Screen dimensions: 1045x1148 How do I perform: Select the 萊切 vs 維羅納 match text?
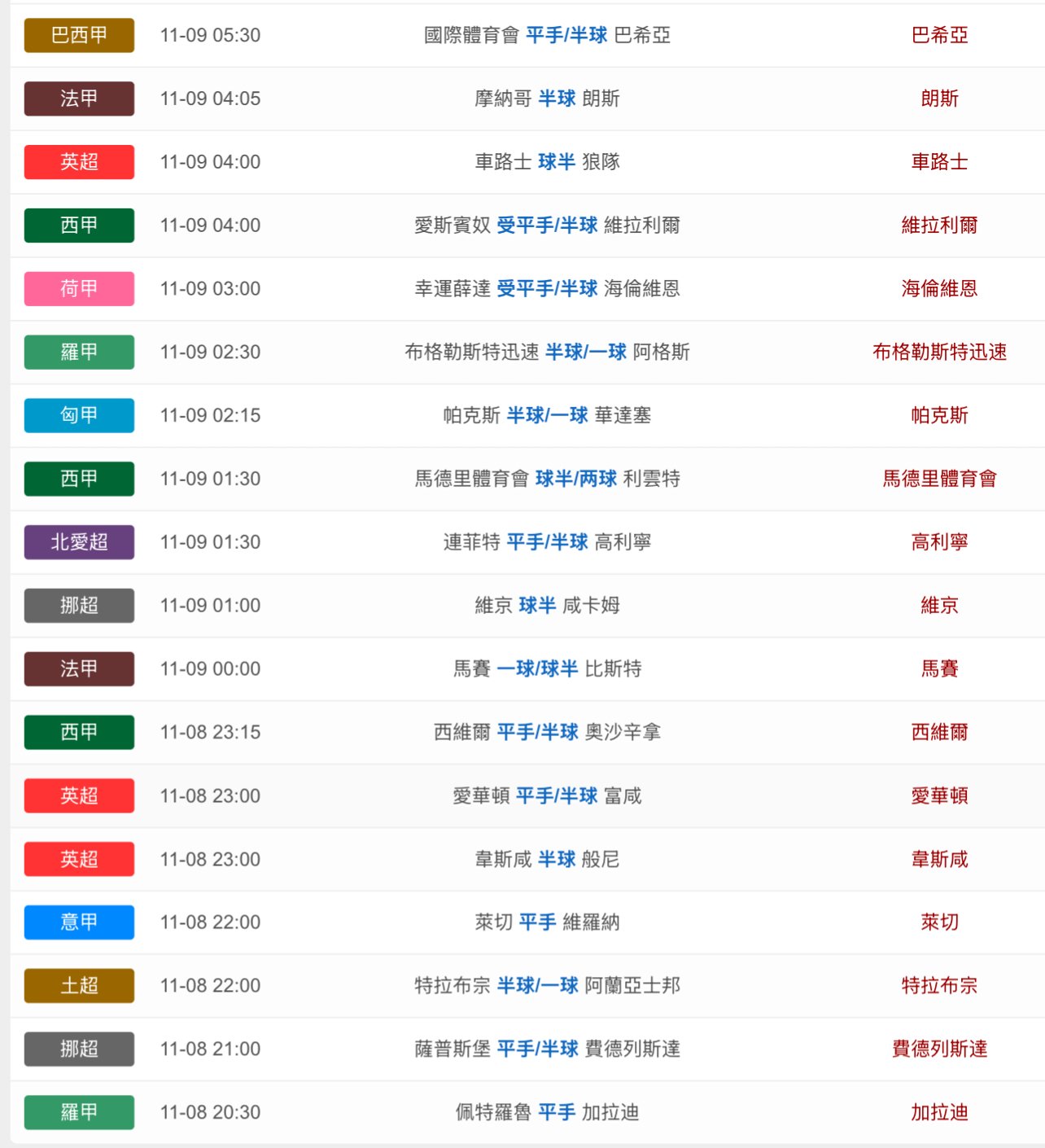pyautogui.click(x=547, y=922)
